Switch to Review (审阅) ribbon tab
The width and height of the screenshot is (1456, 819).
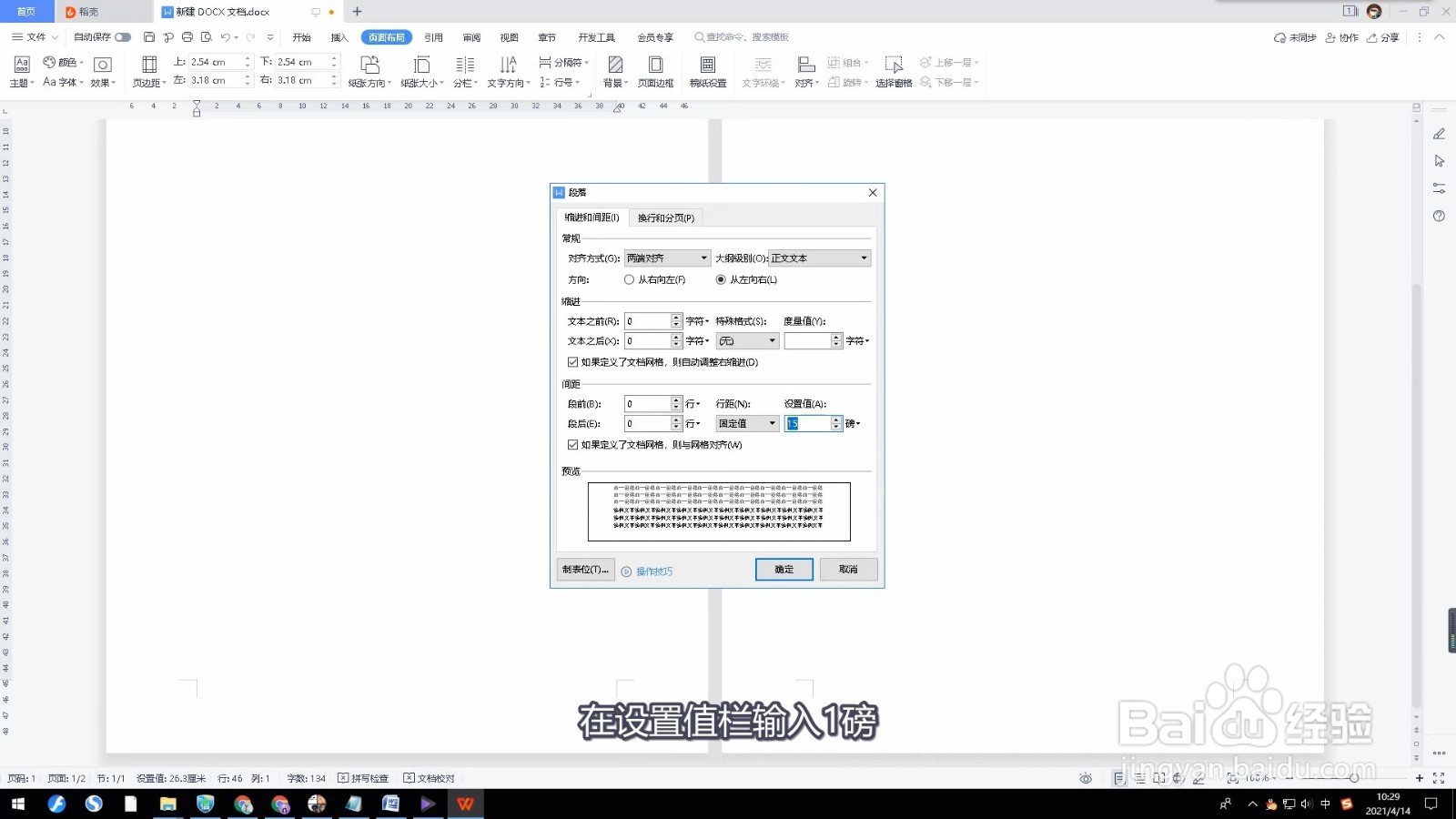click(471, 37)
